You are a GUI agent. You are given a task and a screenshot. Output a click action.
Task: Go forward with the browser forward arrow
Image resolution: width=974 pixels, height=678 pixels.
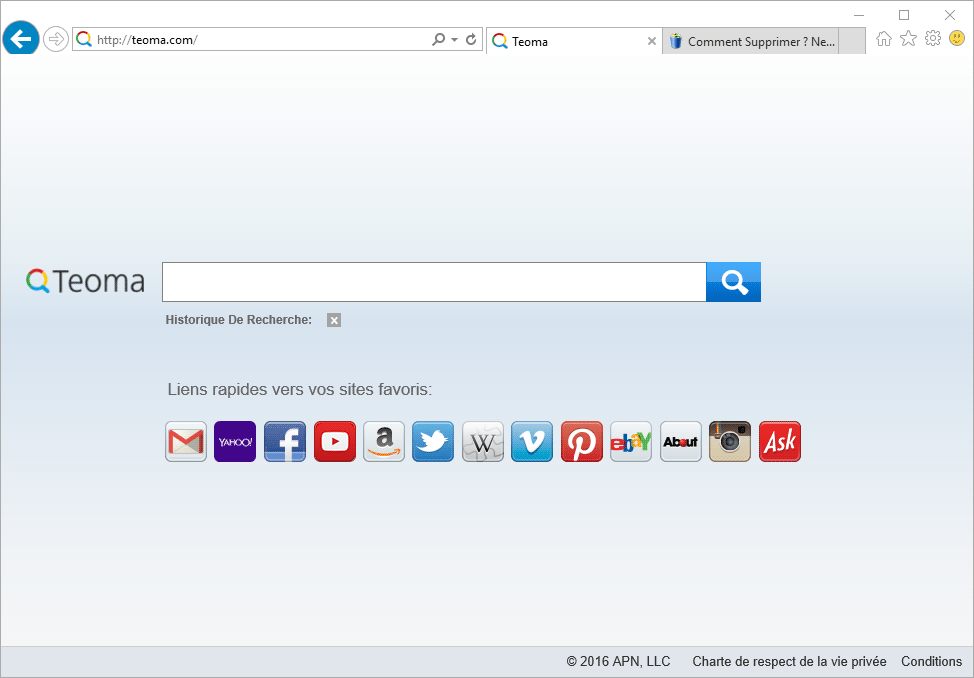pos(56,40)
